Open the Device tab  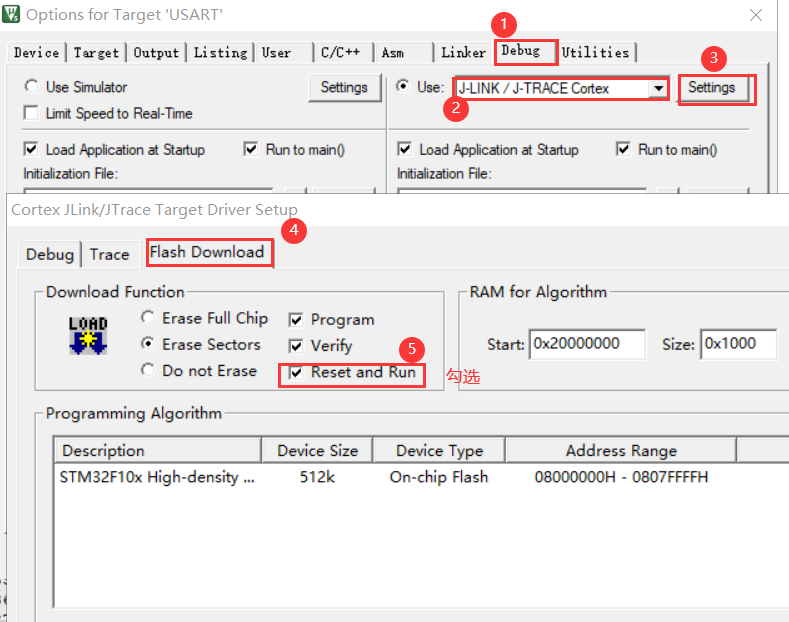click(x=36, y=52)
